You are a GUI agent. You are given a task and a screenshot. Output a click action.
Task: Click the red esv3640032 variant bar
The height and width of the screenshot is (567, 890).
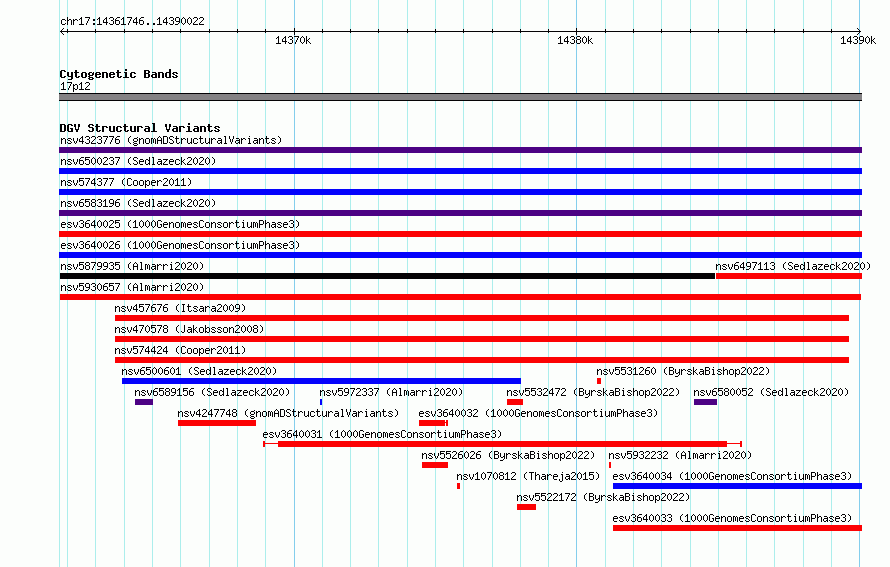pos(432,423)
